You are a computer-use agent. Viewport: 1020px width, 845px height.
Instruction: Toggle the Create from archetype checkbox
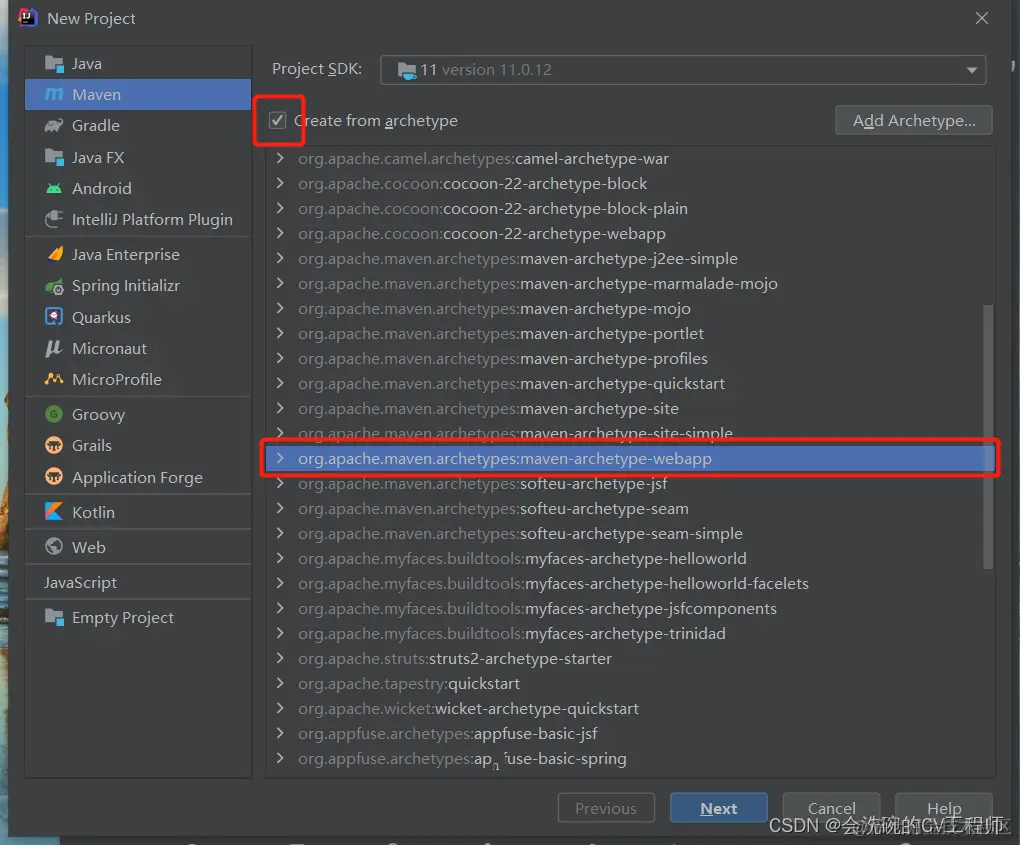[x=278, y=120]
